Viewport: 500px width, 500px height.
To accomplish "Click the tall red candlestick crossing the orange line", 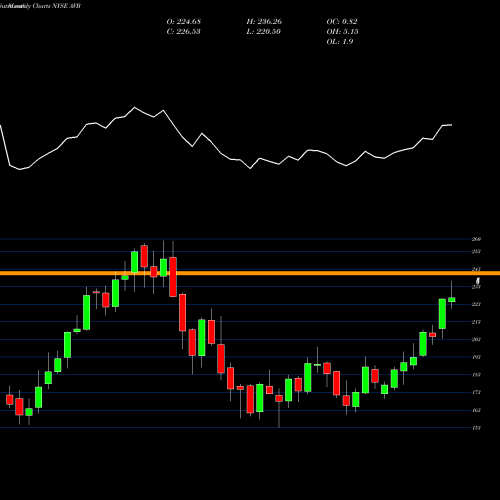I will pyautogui.click(x=173, y=277).
